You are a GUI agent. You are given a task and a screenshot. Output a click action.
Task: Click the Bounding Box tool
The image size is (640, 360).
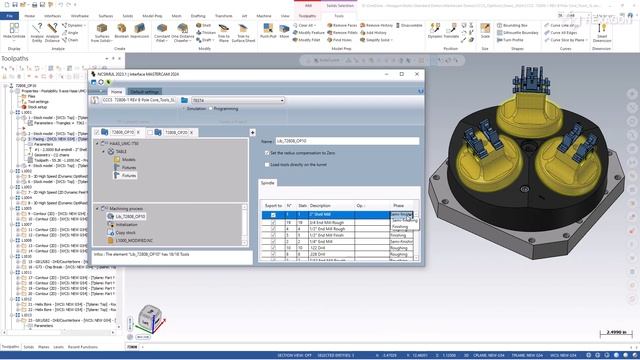pyautogui.click(x=513, y=25)
